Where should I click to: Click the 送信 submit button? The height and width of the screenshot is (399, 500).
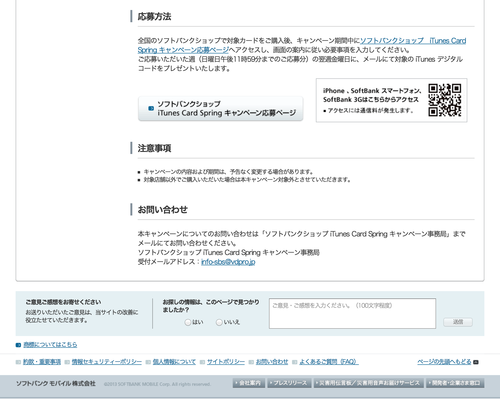[x=458, y=322]
